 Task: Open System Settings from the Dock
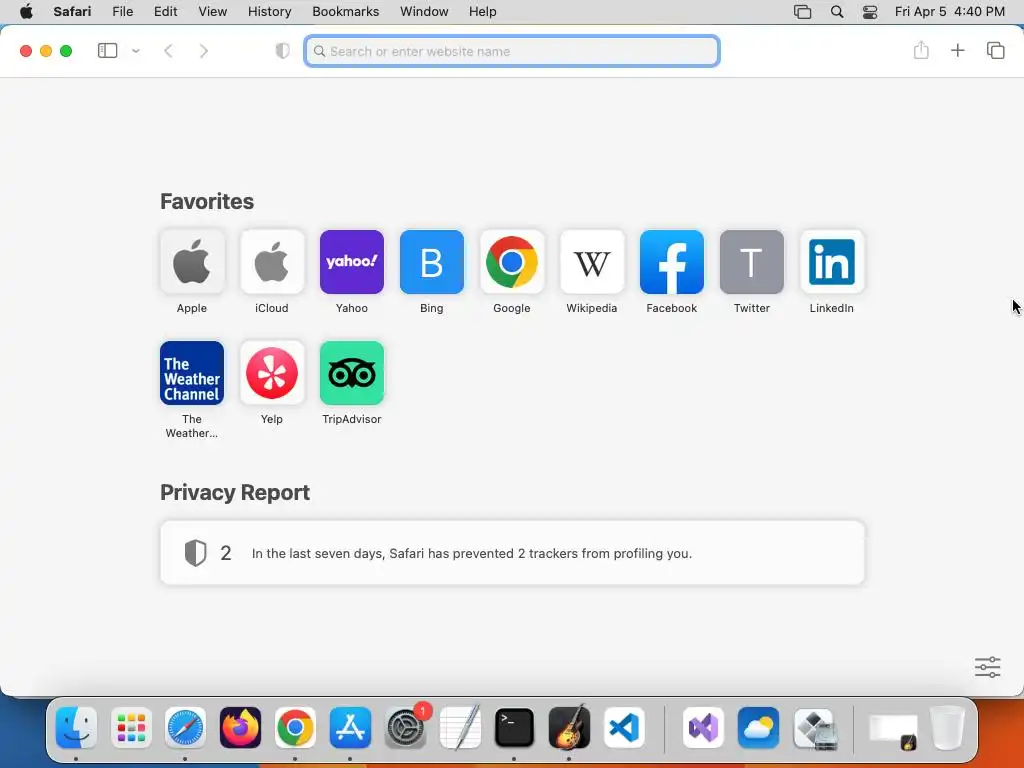coord(405,727)
